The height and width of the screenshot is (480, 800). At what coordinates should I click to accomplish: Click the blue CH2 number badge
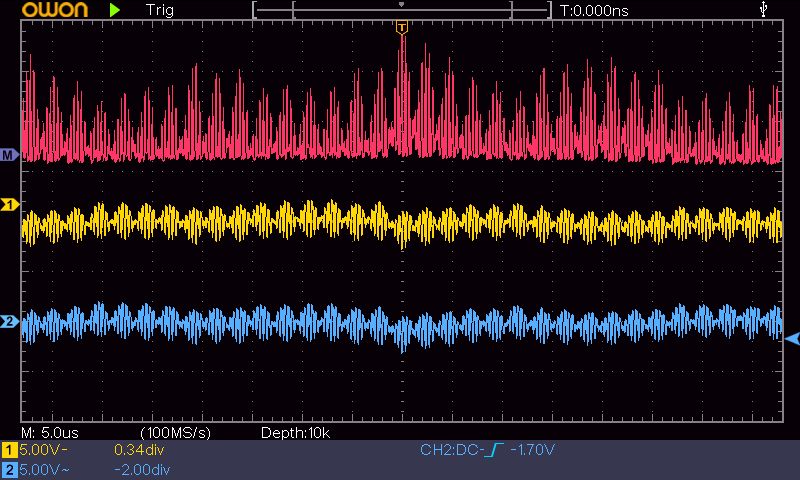click(9, 469)
